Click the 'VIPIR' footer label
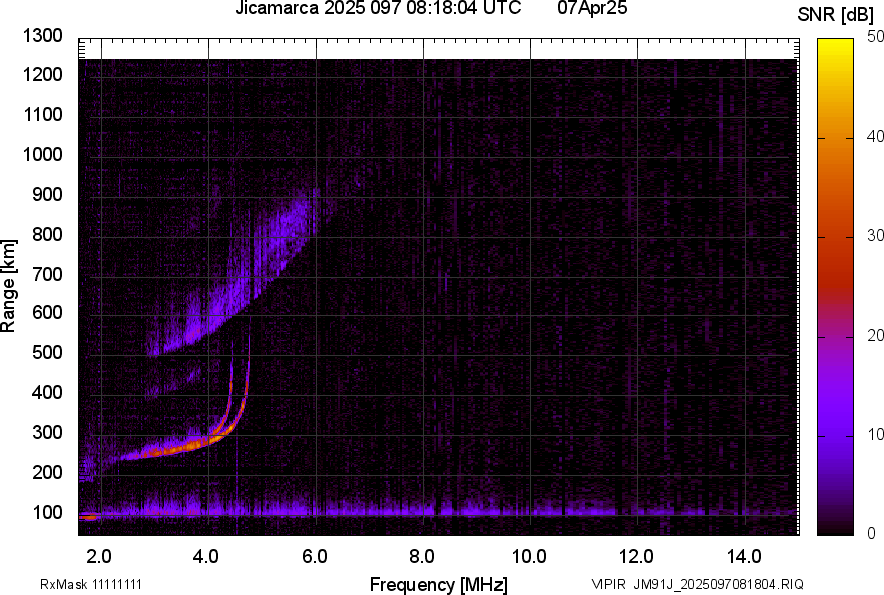This screenshot has height=595, width=884. tap(609, 584)
